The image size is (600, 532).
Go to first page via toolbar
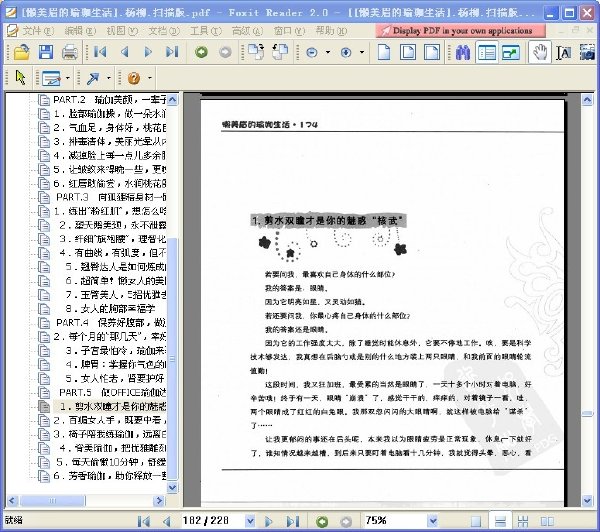[x=100, y=52]
